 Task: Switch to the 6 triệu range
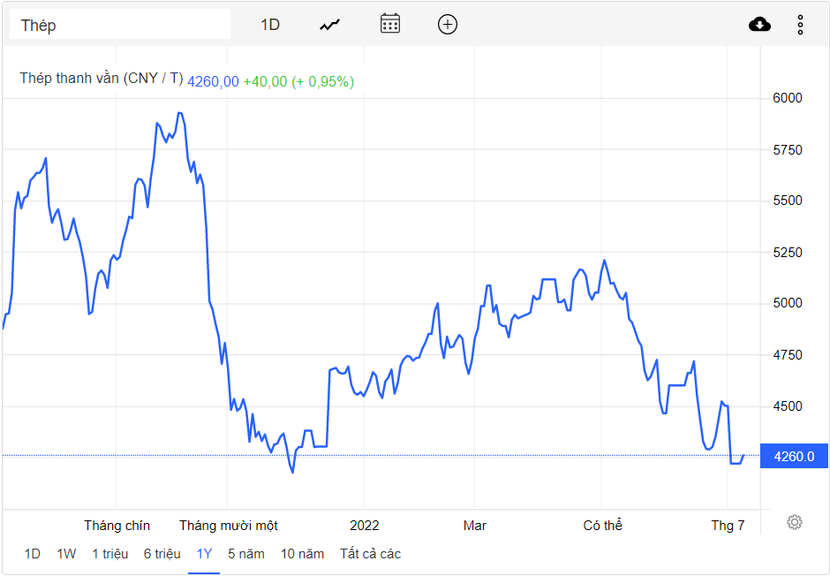pyautogui.click(x=162, y=553)
